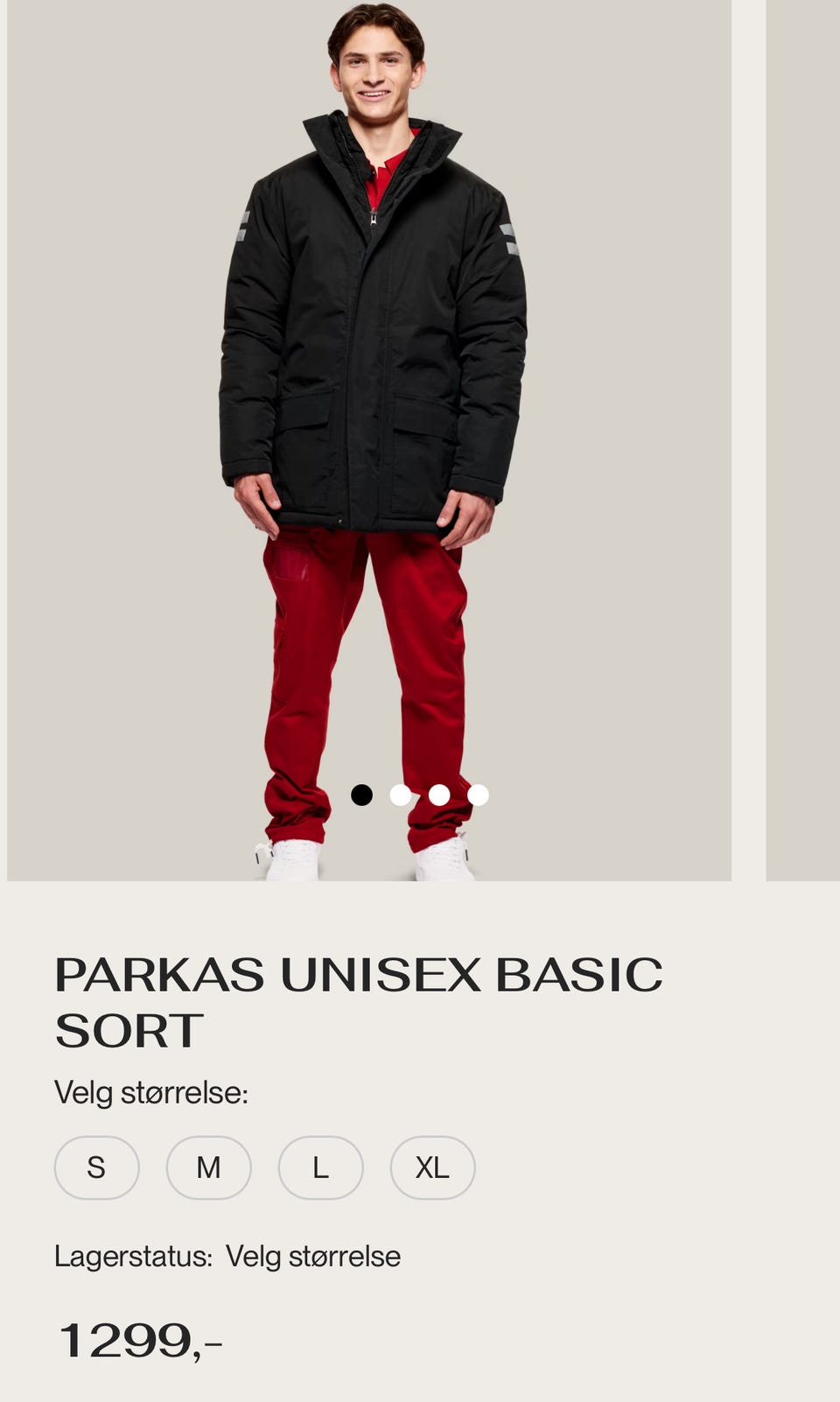Click the Lagerstatus label
Screen dimensions: 840x1402
point(133,1256)
